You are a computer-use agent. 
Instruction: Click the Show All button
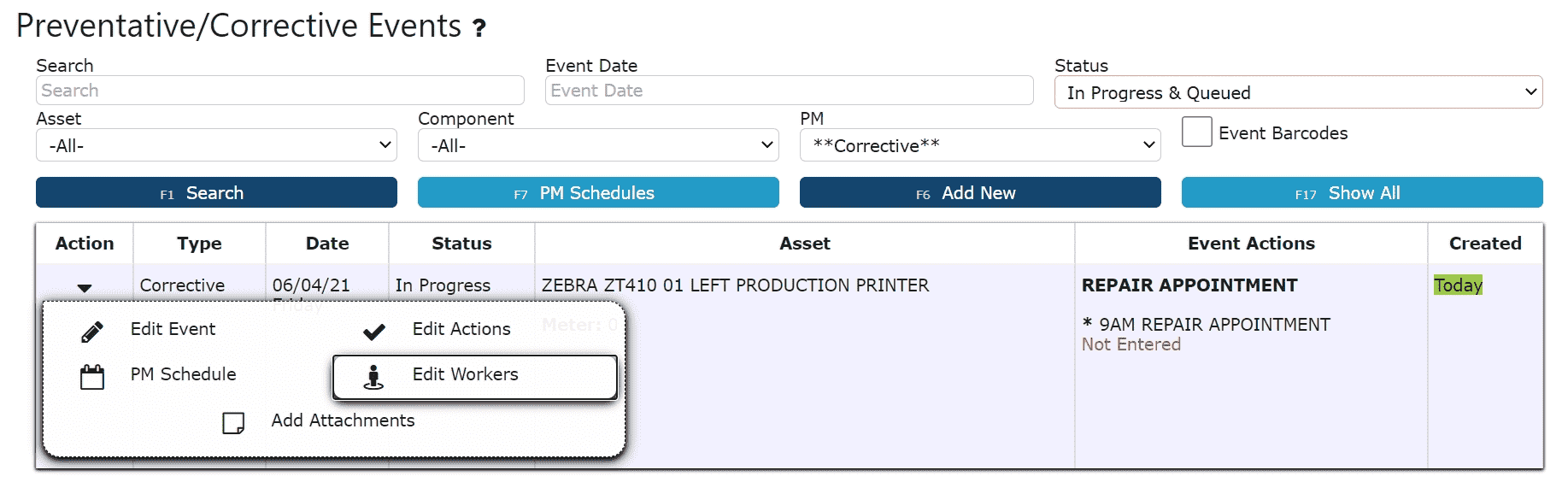[x=1361, y=193]
